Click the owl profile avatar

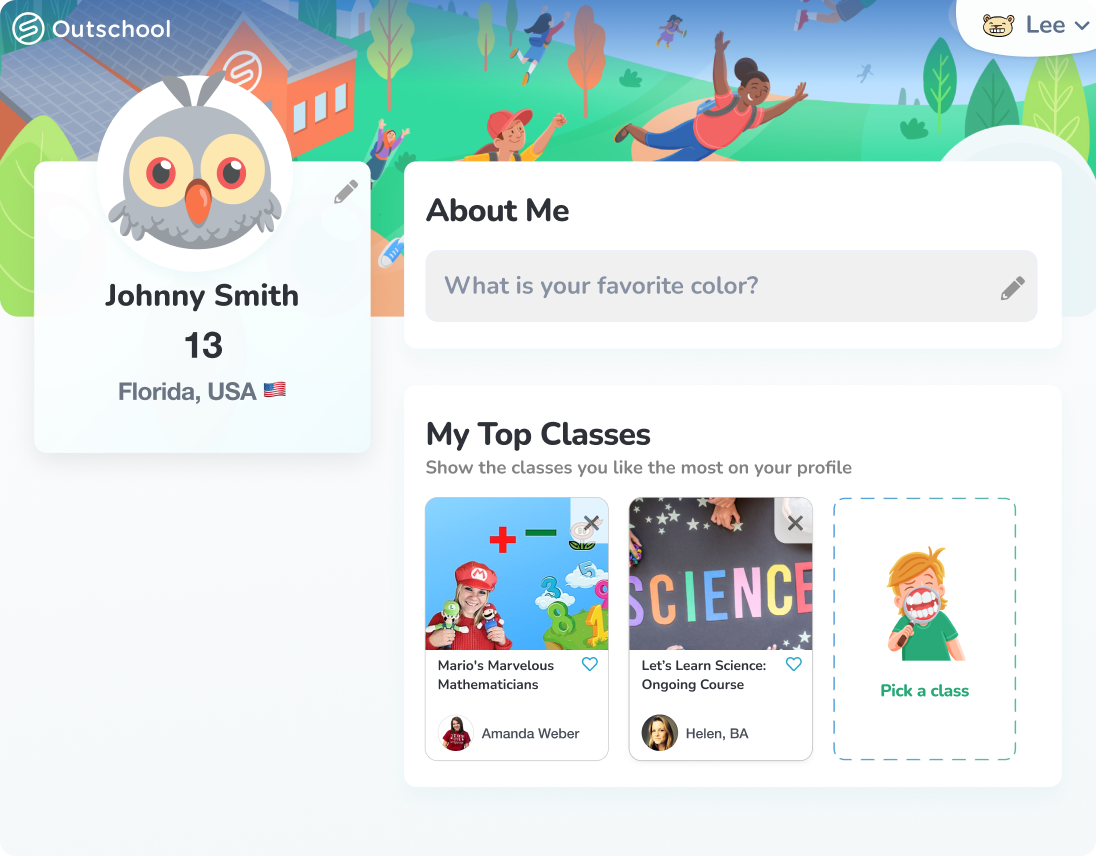pyautogui.click(x=196, y=173)
